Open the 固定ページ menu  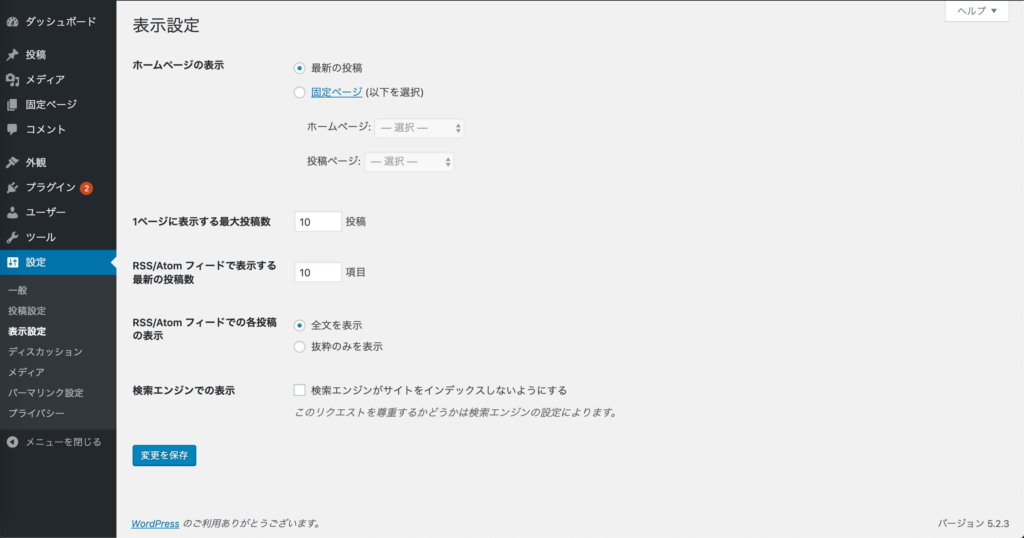pyautogui.click(x=51, y=104)
